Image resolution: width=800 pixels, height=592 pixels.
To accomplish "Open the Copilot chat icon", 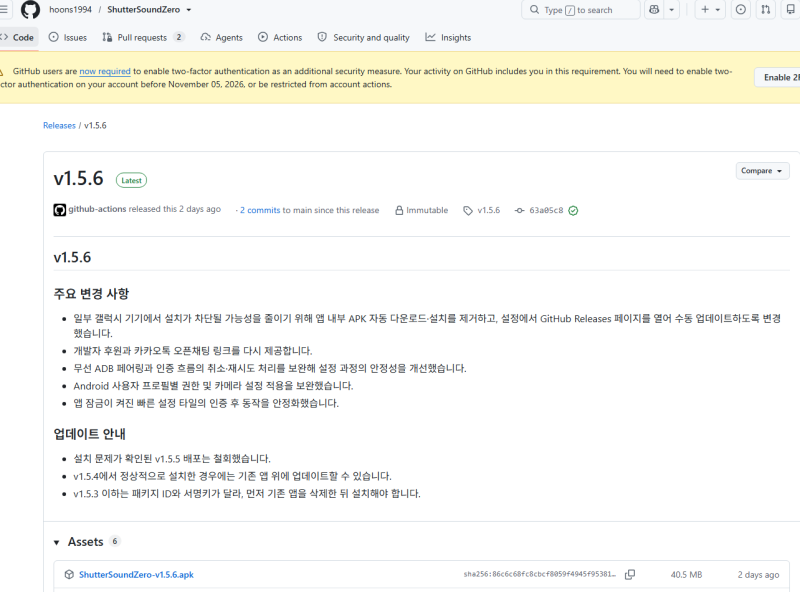I will (654, 10).
